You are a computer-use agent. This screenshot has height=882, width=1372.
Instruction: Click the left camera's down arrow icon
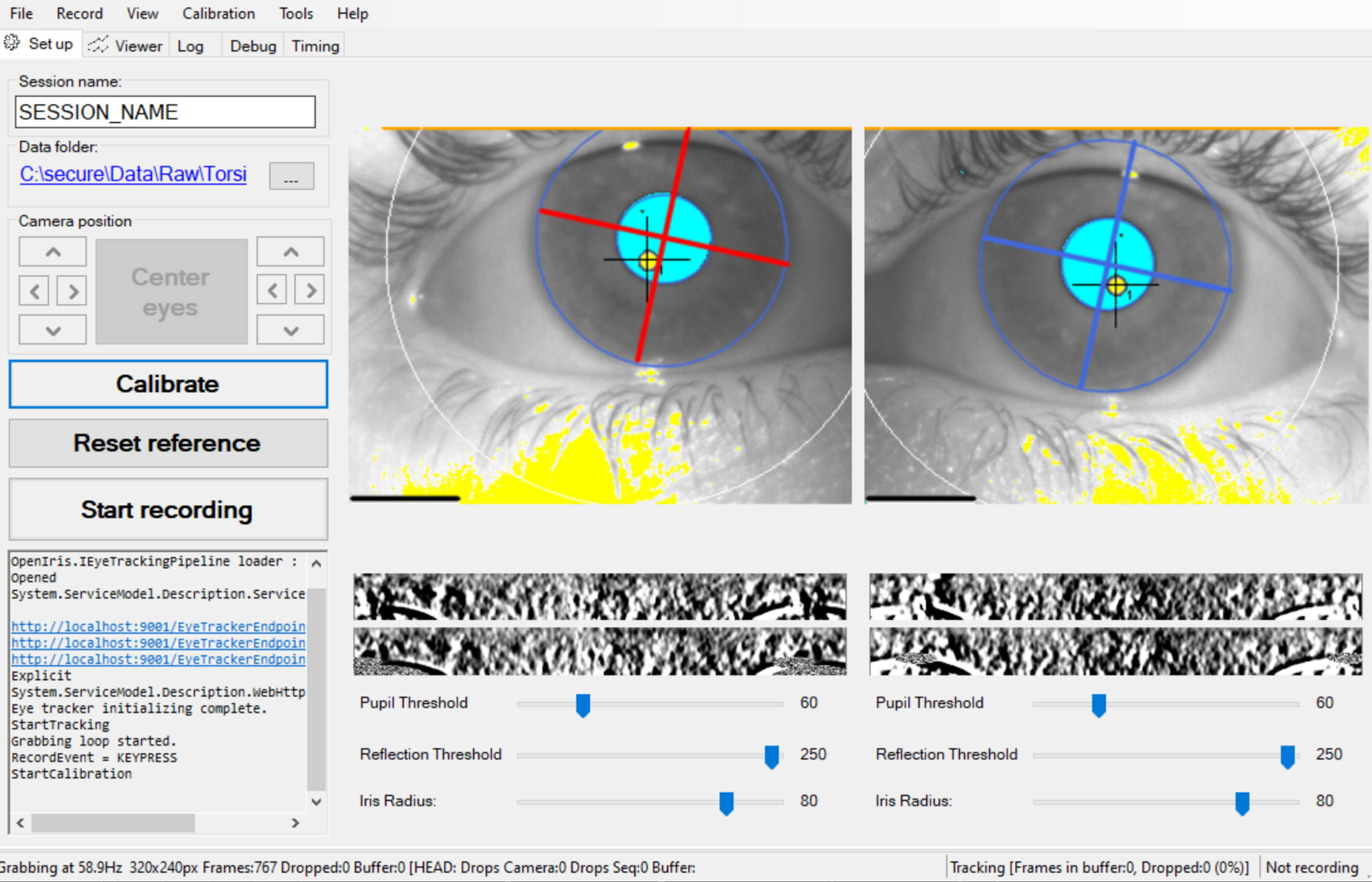[52, 329]
